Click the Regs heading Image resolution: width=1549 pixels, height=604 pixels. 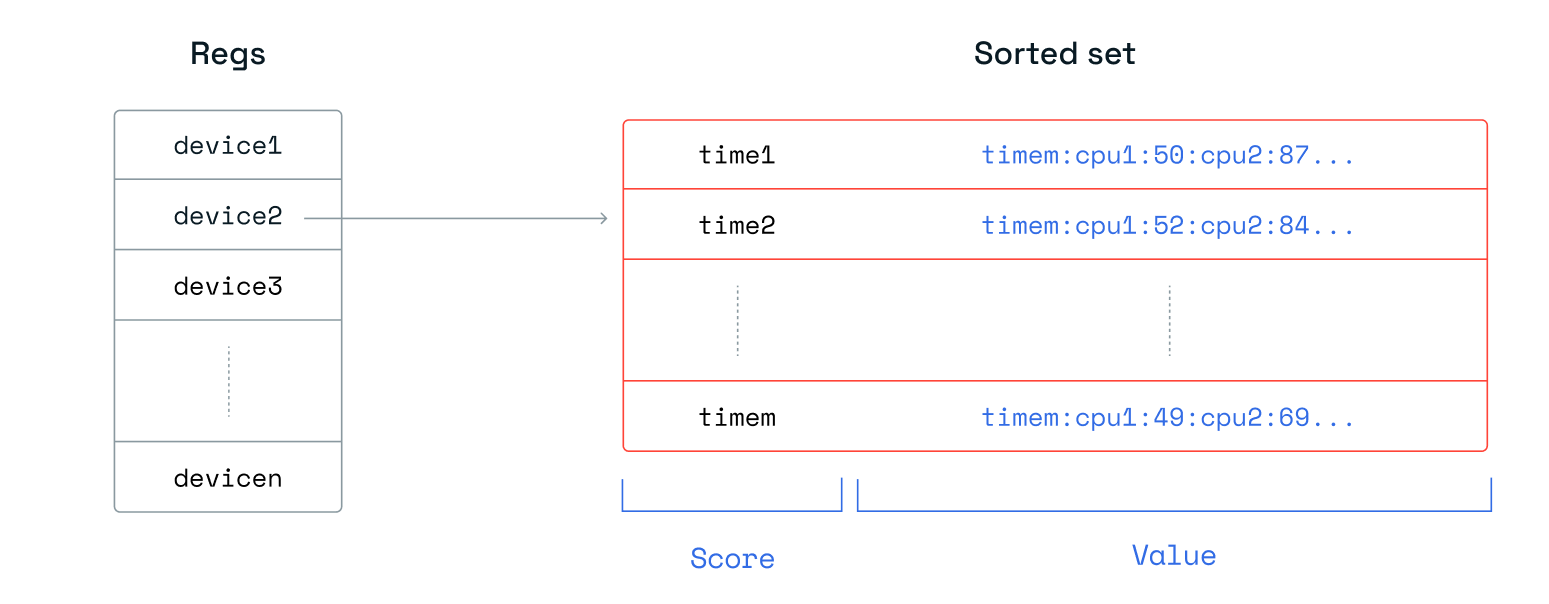click(x=228, y=53)
